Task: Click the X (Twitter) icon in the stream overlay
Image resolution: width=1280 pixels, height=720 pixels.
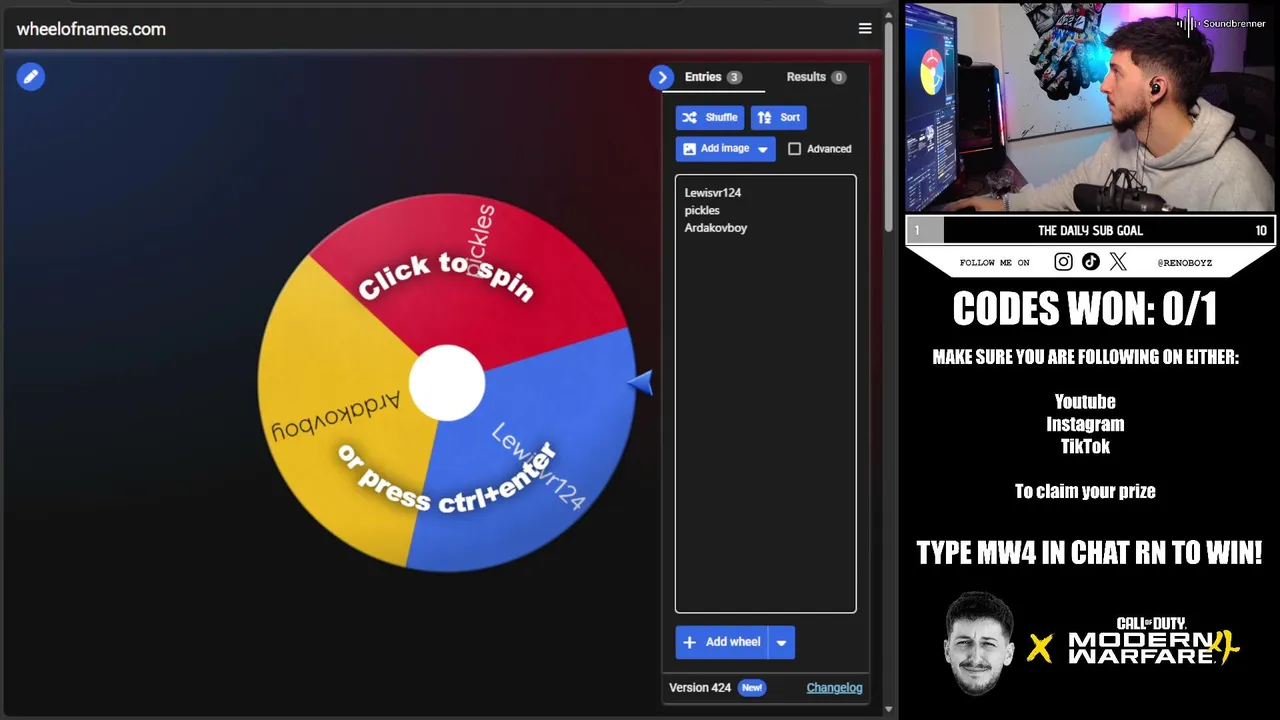Action: (x=1118, y=262)
